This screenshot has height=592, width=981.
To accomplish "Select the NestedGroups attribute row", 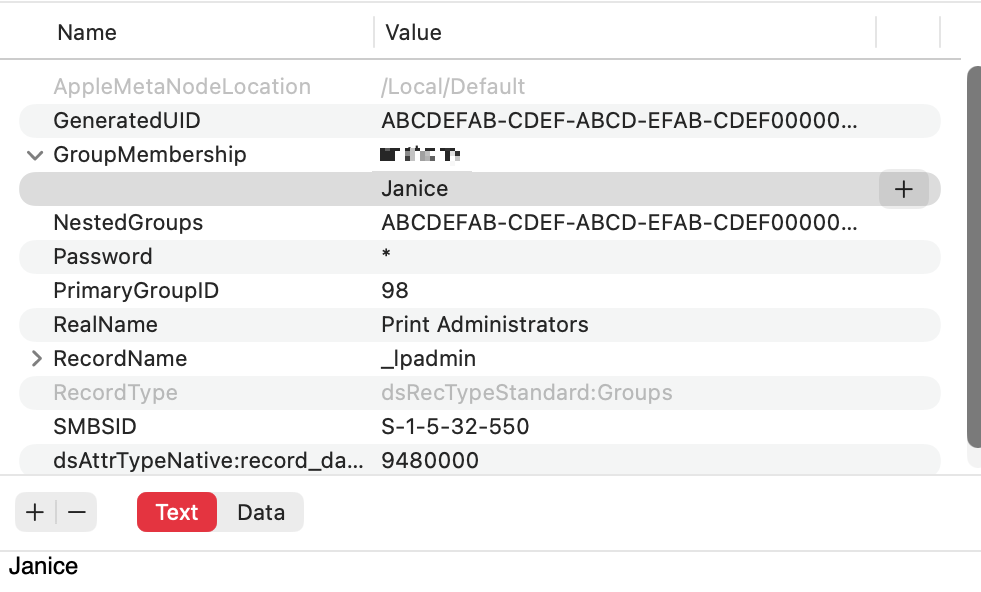I will [128, 223].
